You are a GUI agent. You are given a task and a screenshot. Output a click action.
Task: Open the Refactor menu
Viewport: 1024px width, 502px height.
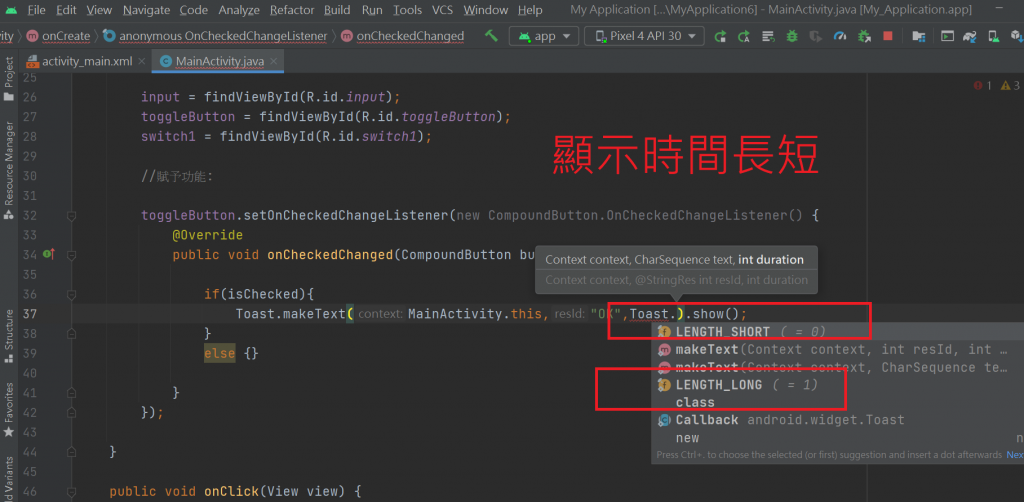(x=292, y=10)
